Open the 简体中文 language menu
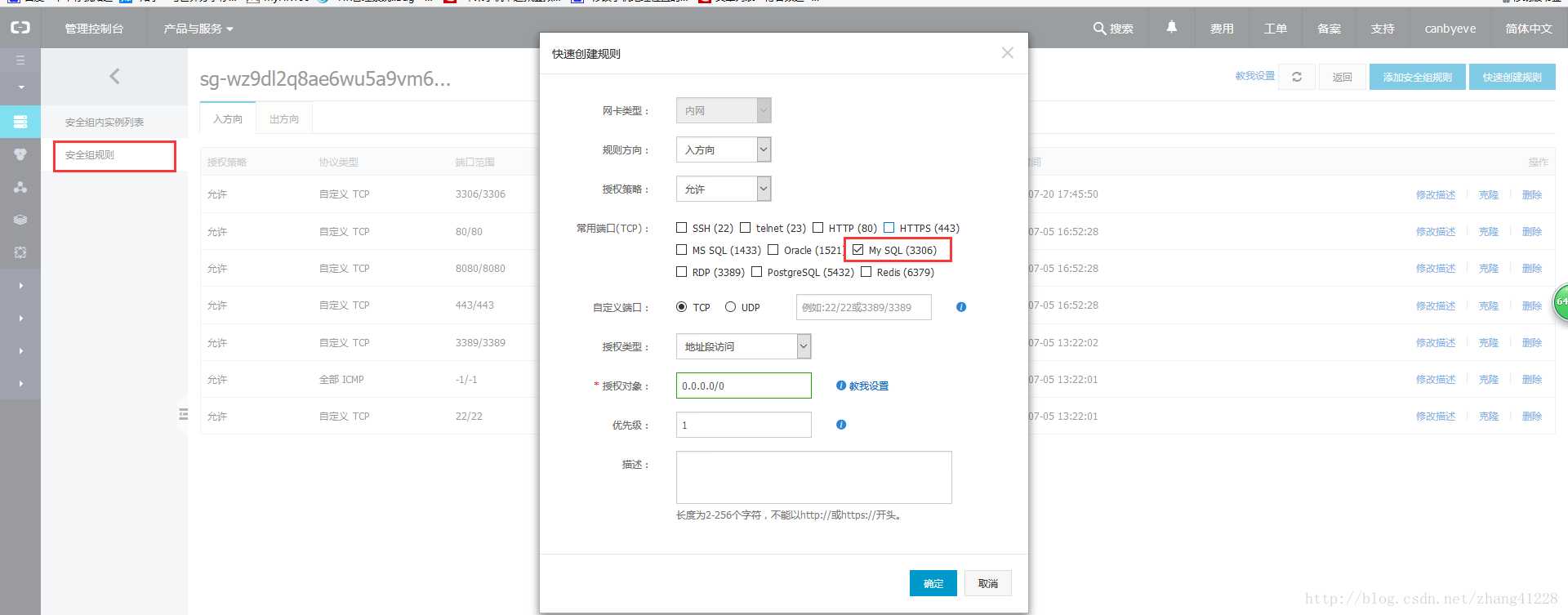Viewport: 1568px width, 615px height. tap(1529, 29)
